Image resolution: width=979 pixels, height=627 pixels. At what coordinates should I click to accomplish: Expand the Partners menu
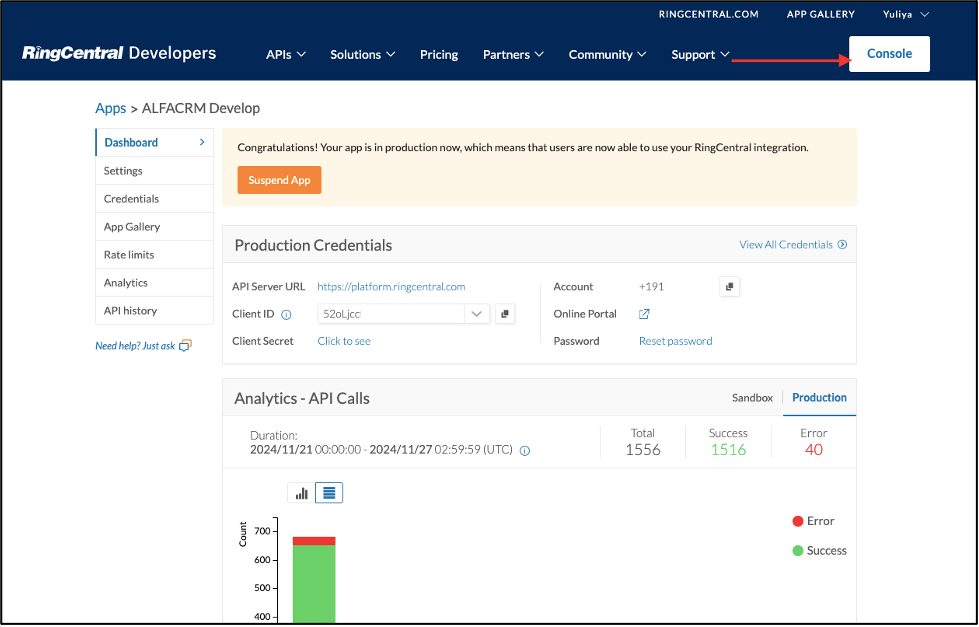tap(513, 54)
